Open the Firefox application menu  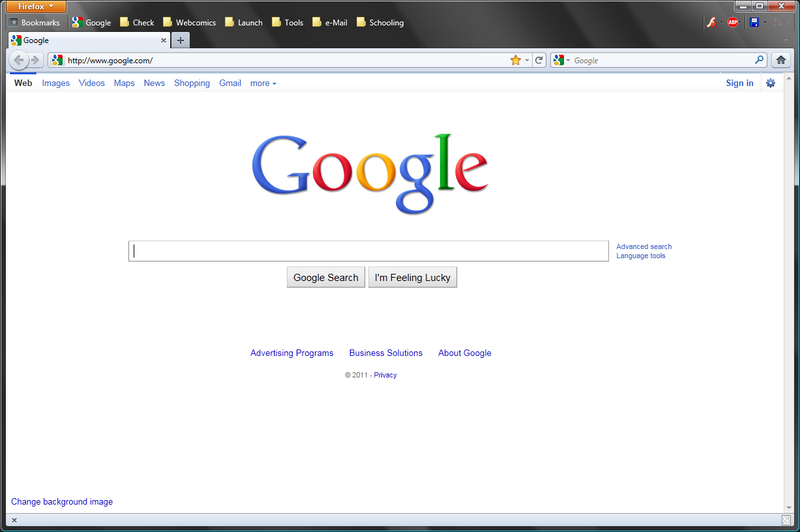click(x=35, y=7)
